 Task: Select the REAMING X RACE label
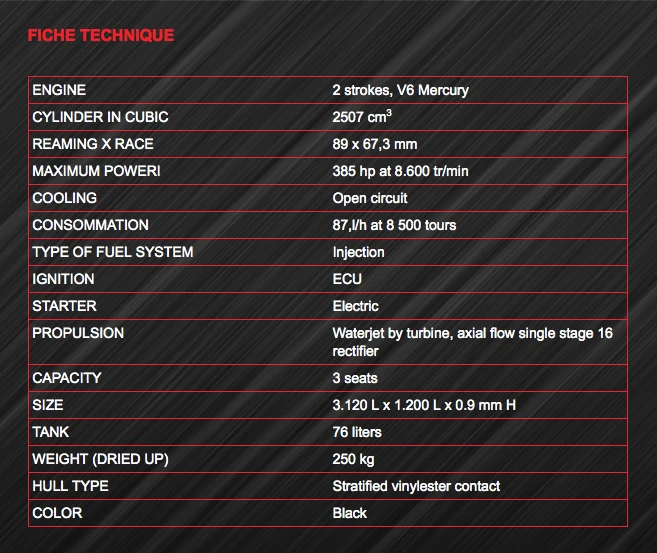[93, 144]
